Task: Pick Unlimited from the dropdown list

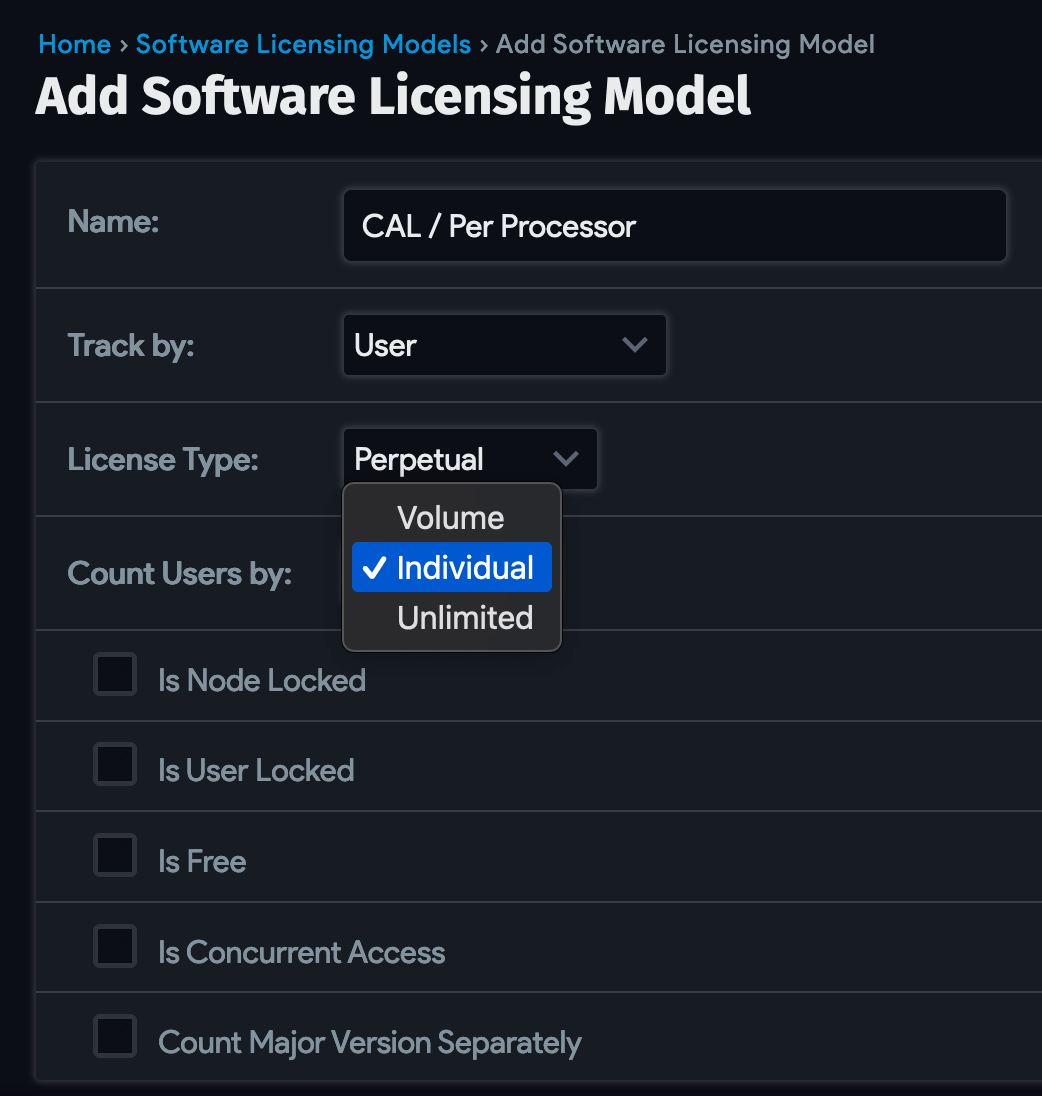Action: tap(451, 618)
